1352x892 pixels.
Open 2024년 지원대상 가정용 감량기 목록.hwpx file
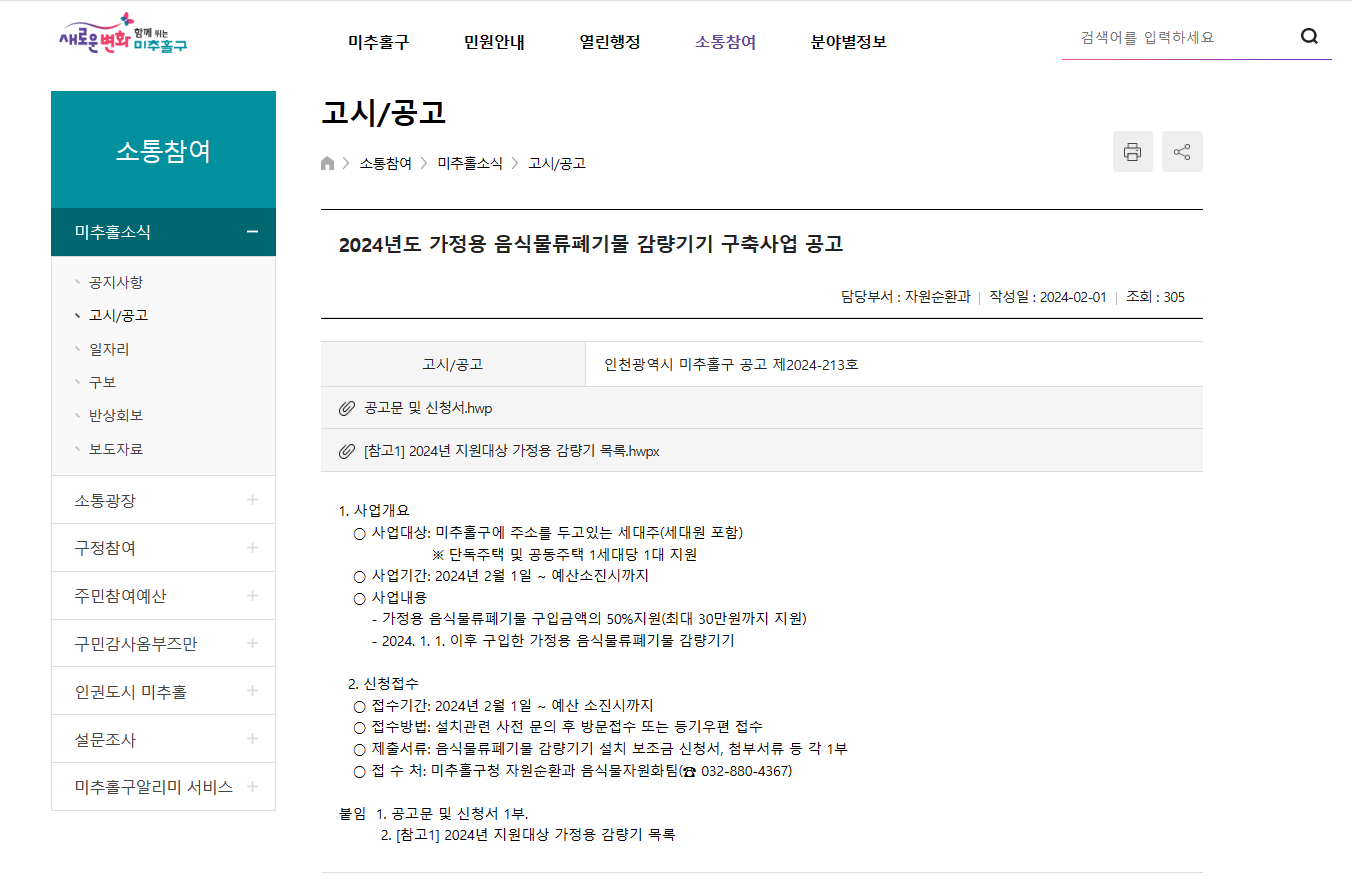512,451
